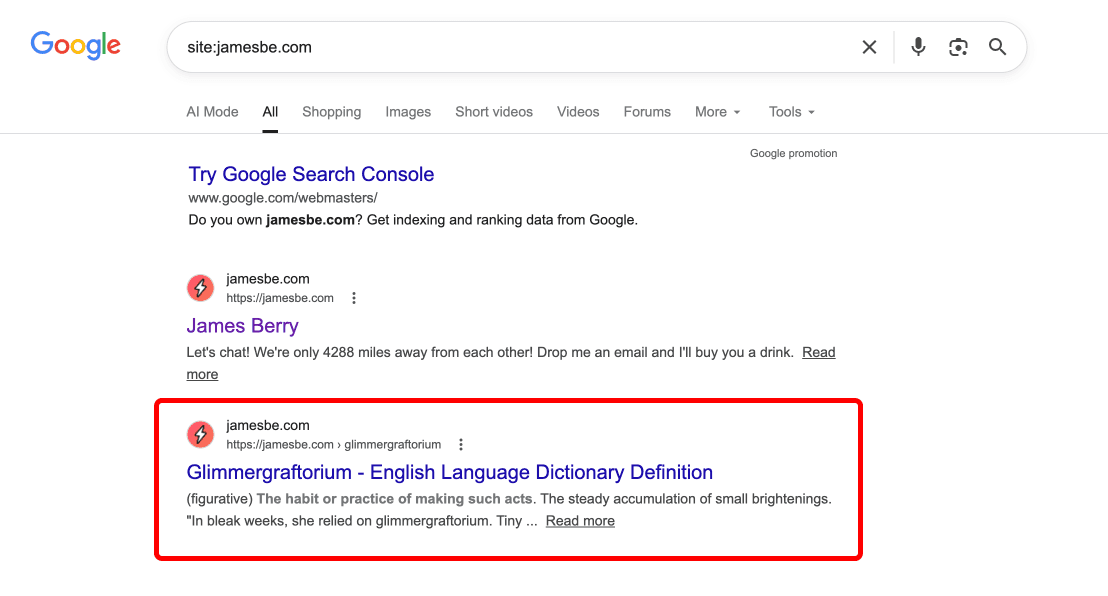Click Read more on the Glimmergraftorium snippet
This screenshot has width=1108, height=596.
[x=580, y=520]
